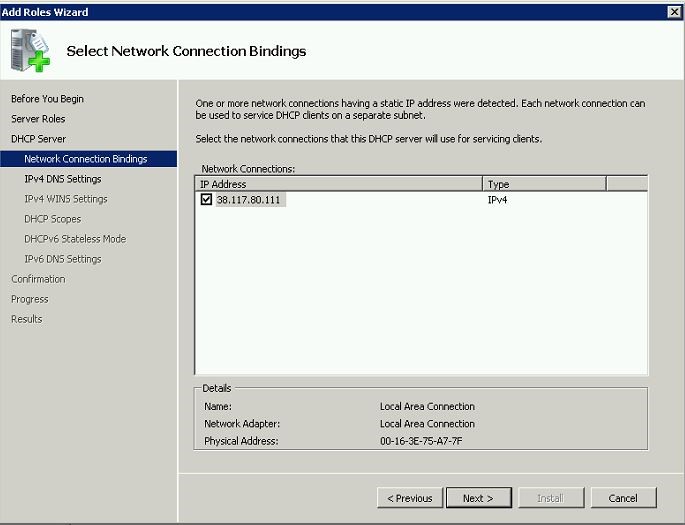Go to the Progress step

click(x=30, y=299)
